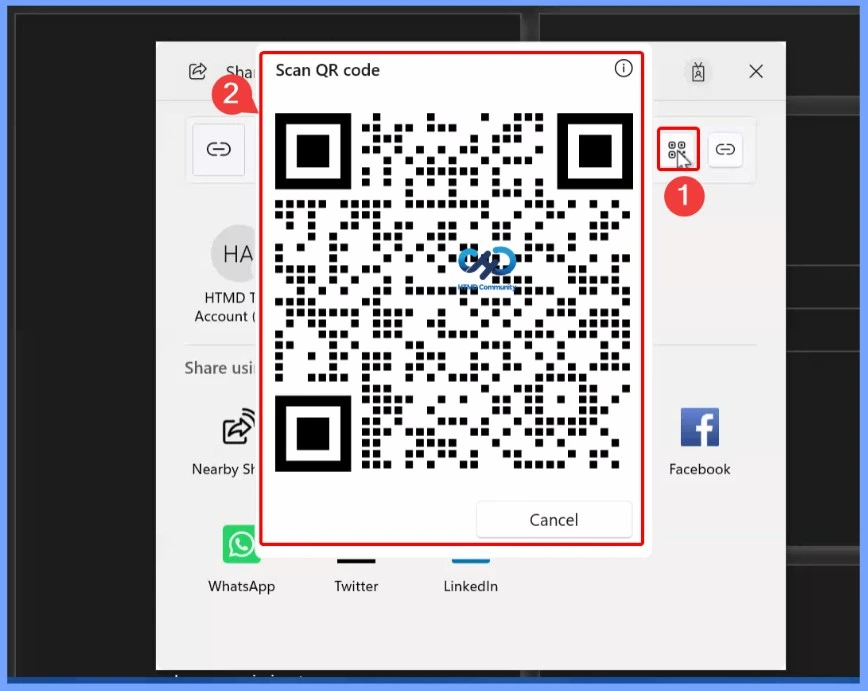
Task: Click the Twitter label
Action: (x=356, y=586)
